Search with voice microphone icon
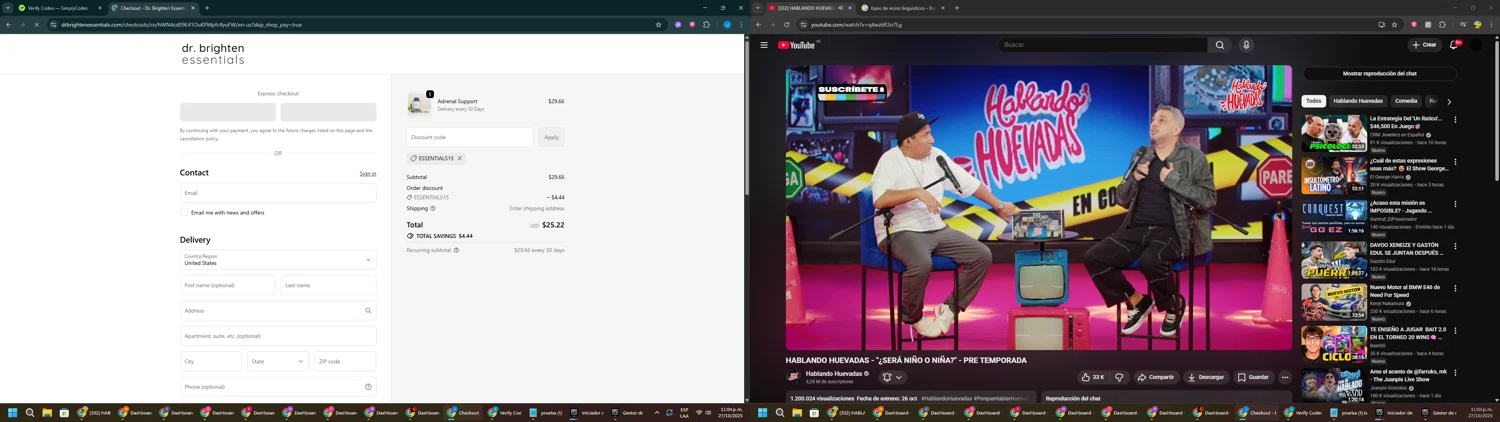1500x422 pixels. coord(1246,45)
